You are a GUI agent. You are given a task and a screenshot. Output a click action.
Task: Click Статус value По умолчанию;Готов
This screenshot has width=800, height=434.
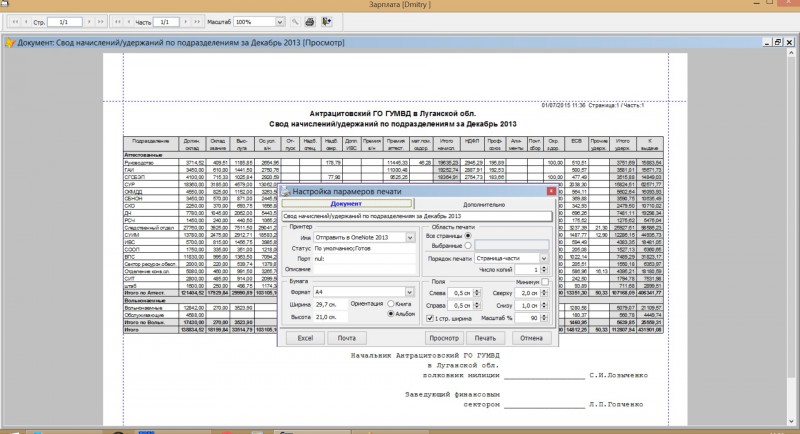342,248
